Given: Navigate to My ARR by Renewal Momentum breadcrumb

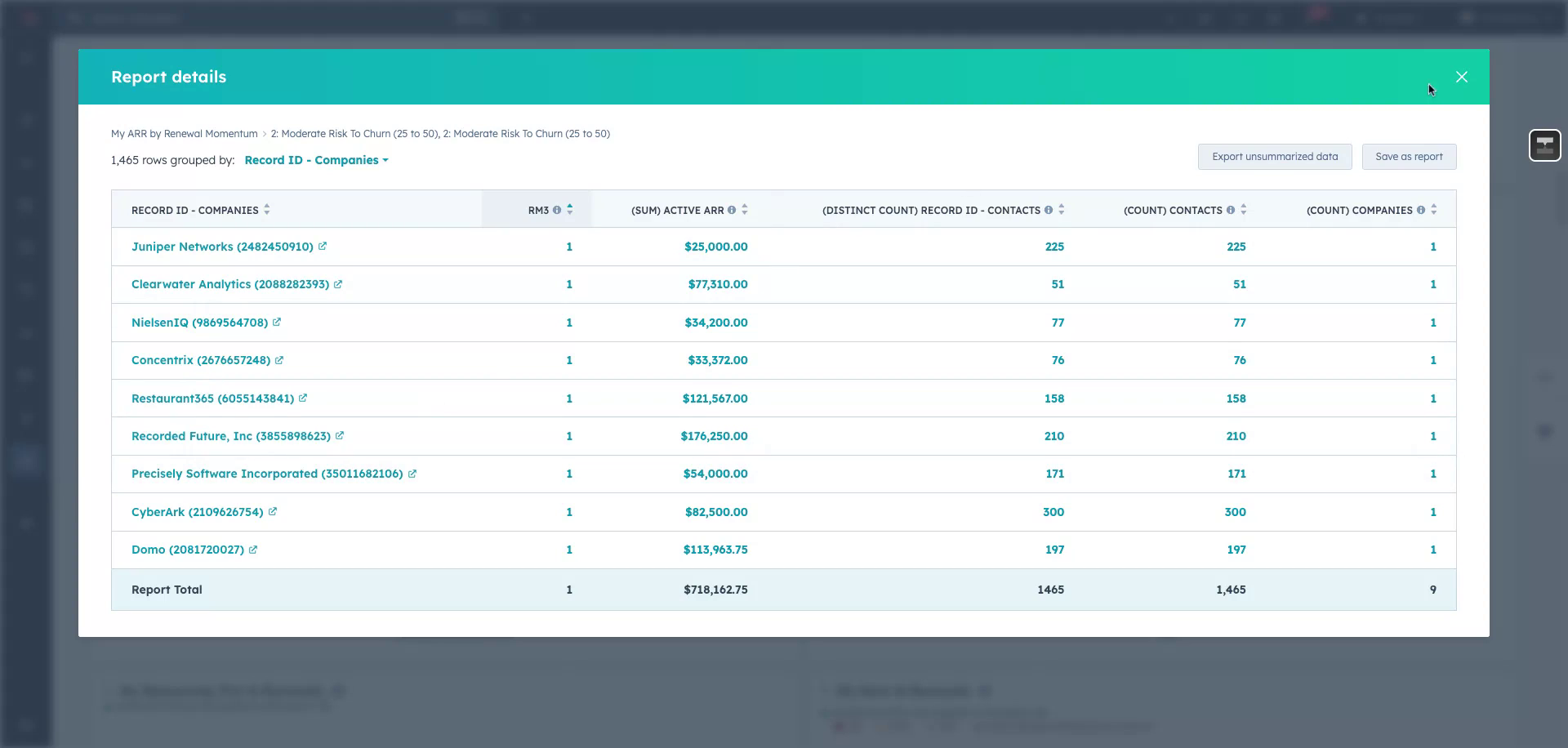Looking at the screenshot, I should tap(184, 133).
